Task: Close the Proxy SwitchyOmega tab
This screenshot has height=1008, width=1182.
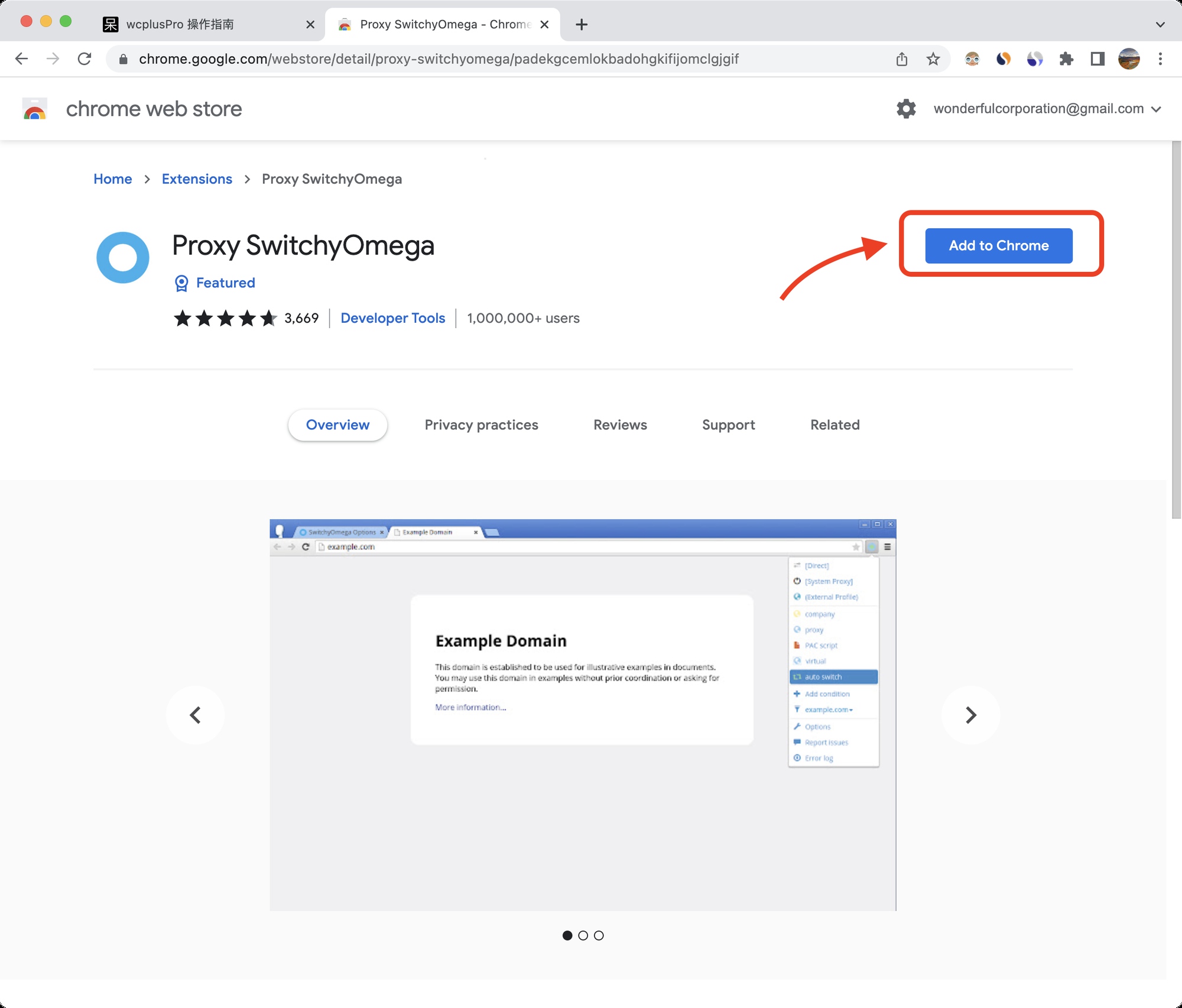Action: click(x=545, y=24)
